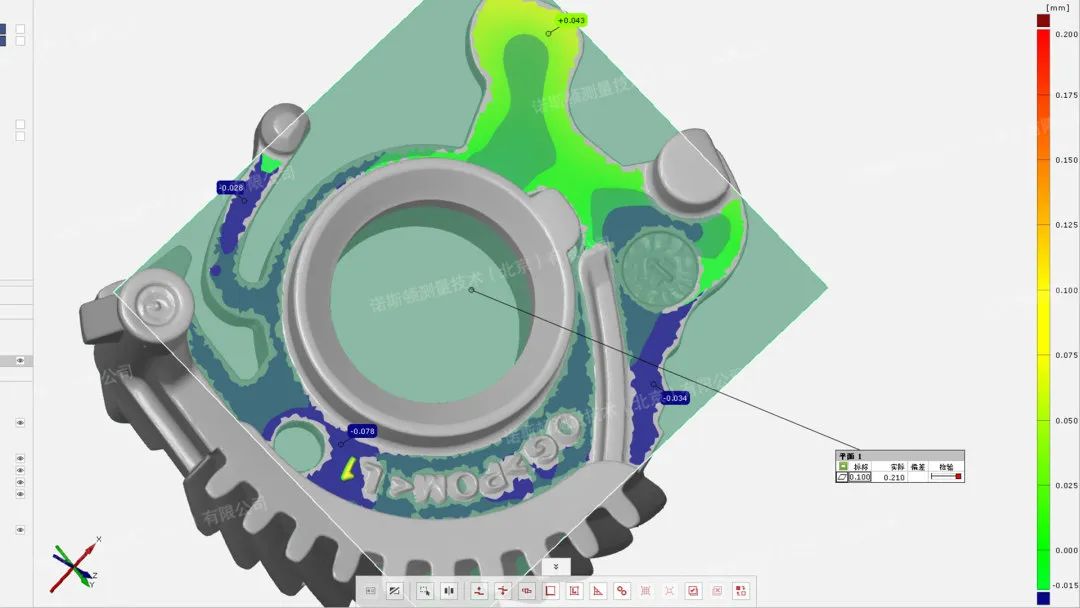Click the rectangle selection tool with cursor
1080x608 pixels.
pyautogui.click(x=425, y=591)
